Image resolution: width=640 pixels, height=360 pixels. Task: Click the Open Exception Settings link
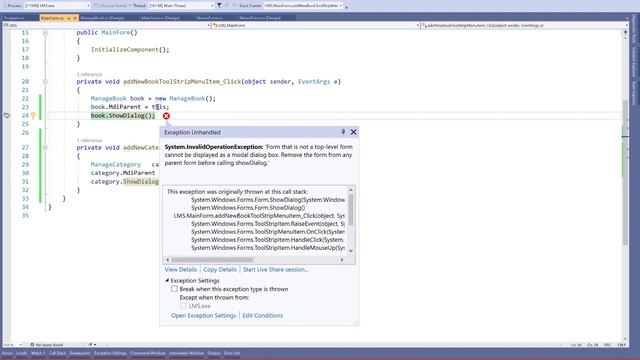[x=203, y=316]
